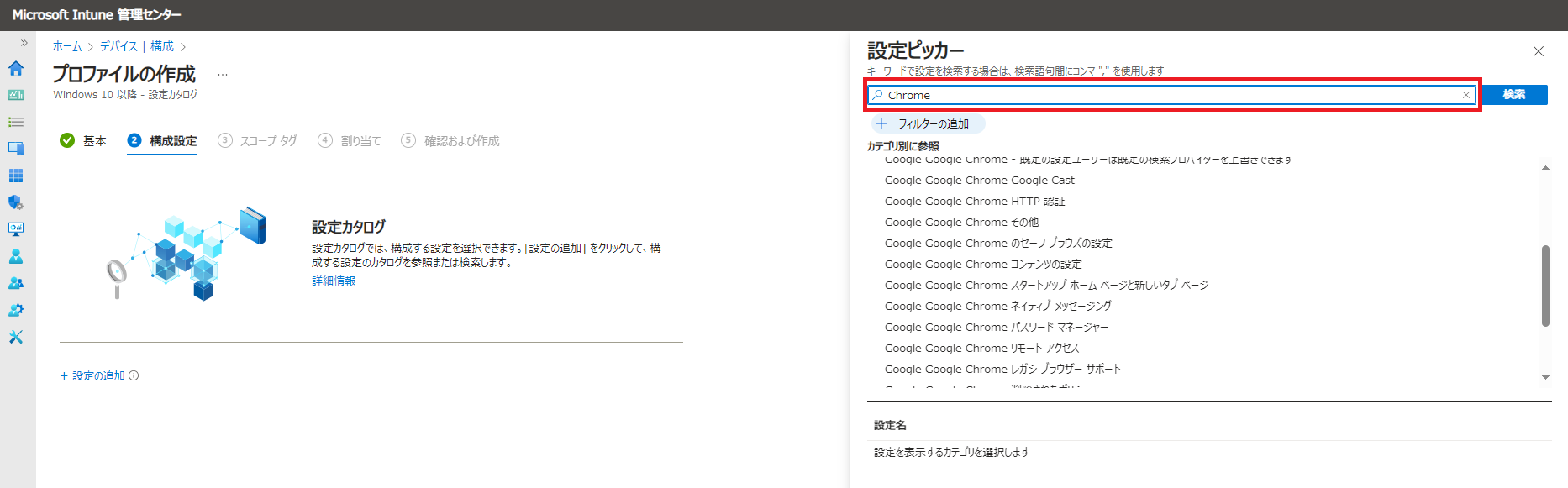Open Users icon in sidebar
The height and width of the screenshot is (488, 1568).
pos(15,256)
